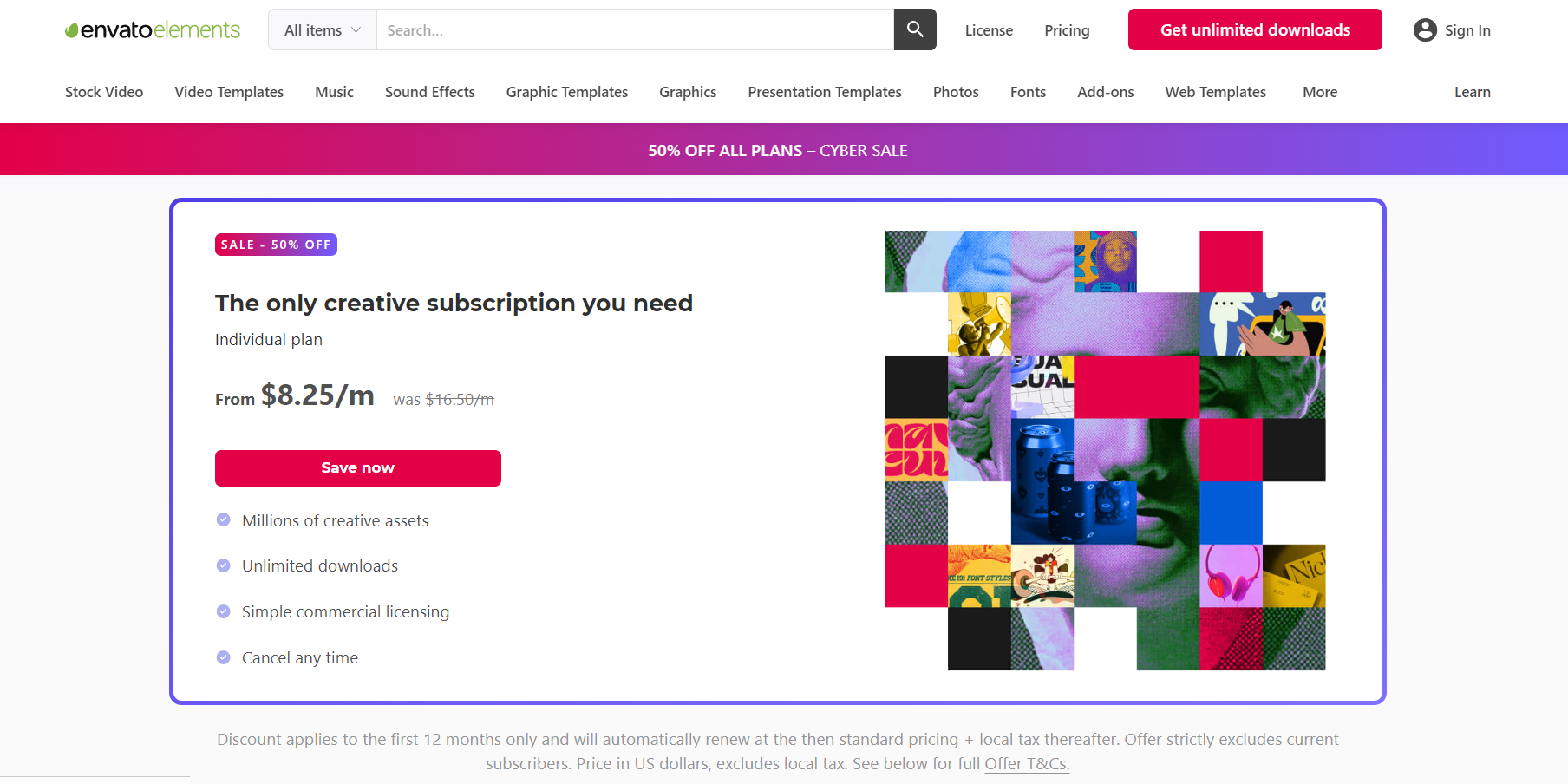Image resolution: width=1568 pixels, height=784 pixels.
Task: Click checkmark icon beside Cancel any time
Action: 223,657
